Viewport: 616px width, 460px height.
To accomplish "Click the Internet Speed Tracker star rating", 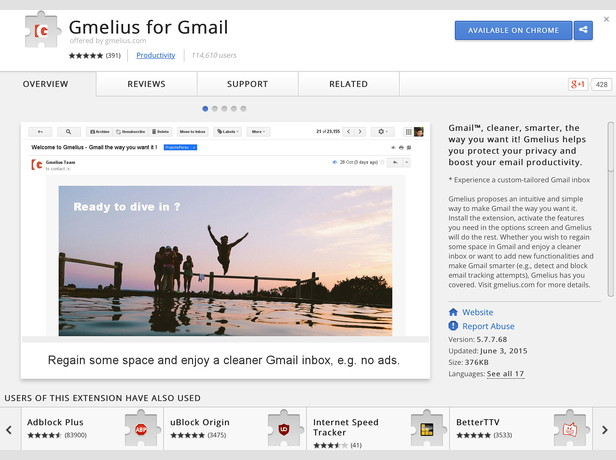I will [x=330, y=445].
